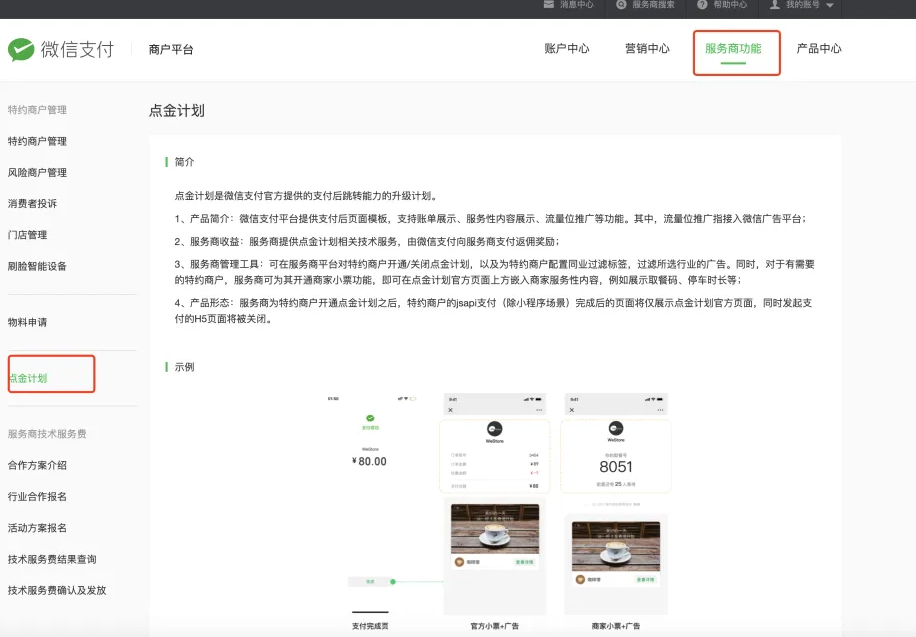Click the 我的账号 user avatar icon

775,5
